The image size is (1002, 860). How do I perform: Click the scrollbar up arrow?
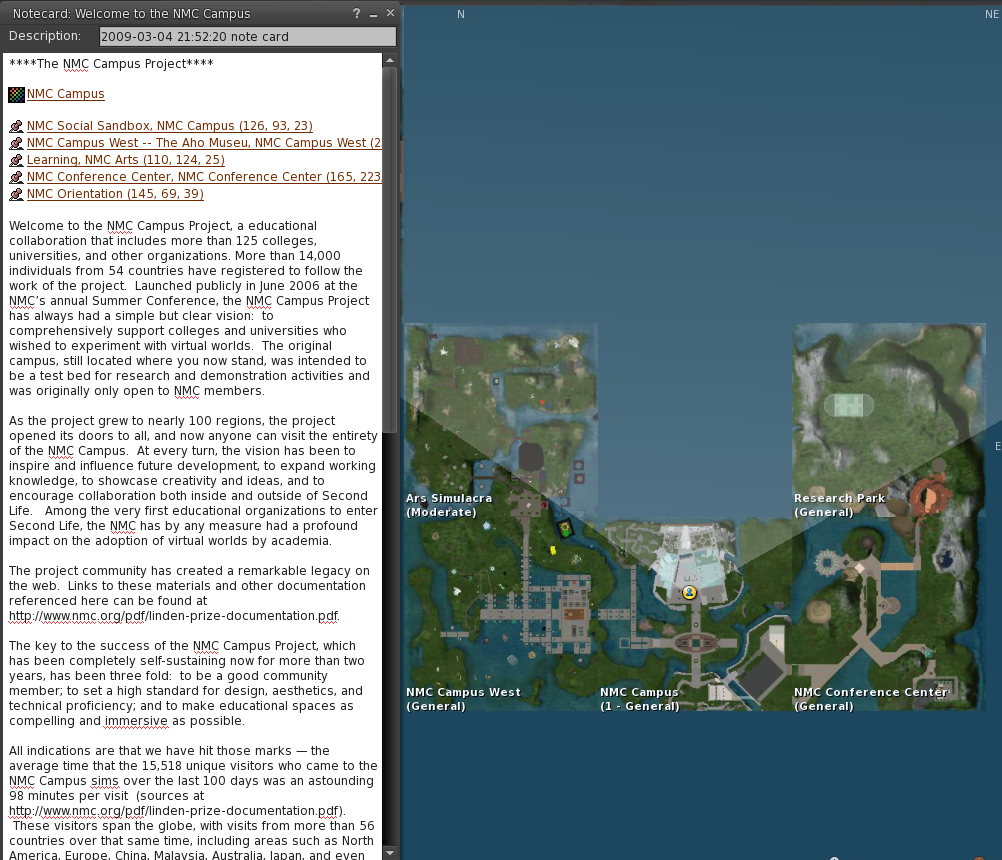point(389,59)
